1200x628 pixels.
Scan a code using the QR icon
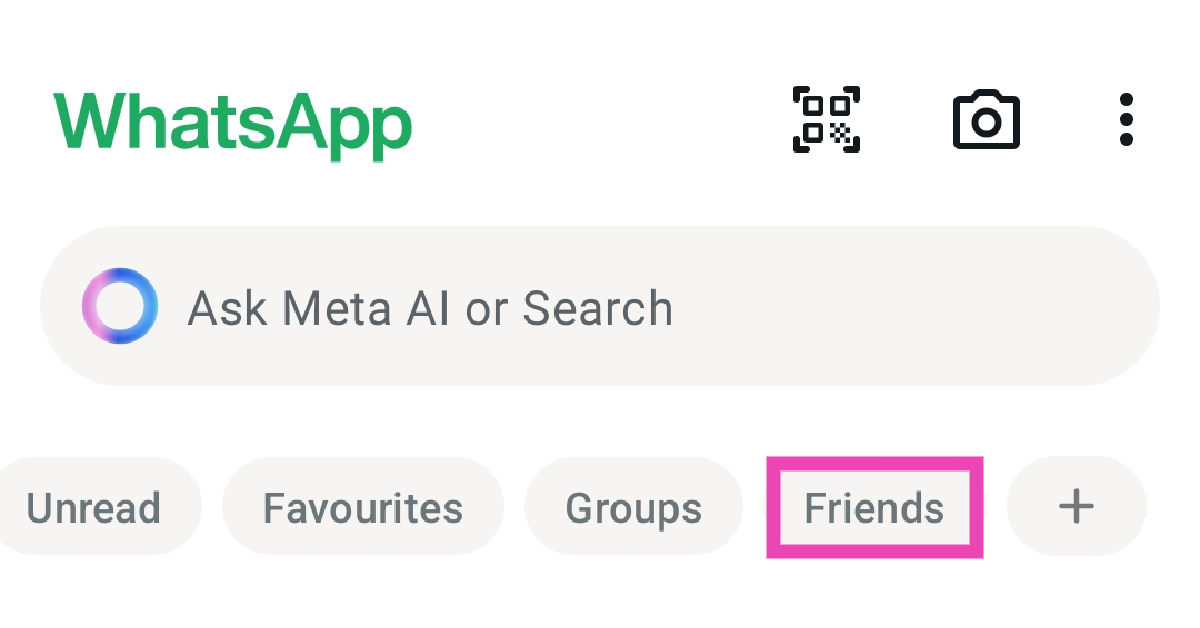[826, 120]
